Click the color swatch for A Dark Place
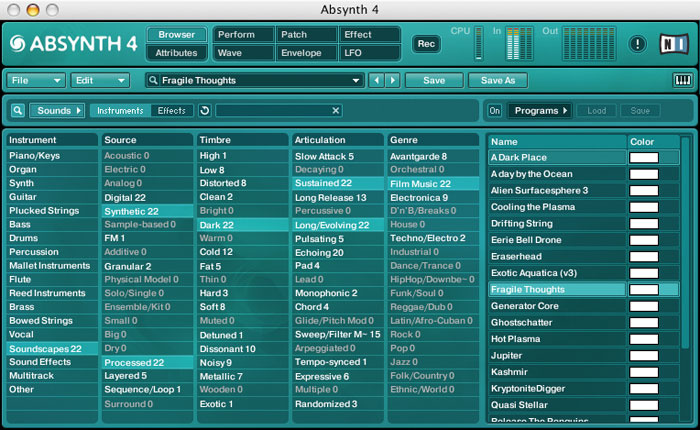 (x=644, y=157)
